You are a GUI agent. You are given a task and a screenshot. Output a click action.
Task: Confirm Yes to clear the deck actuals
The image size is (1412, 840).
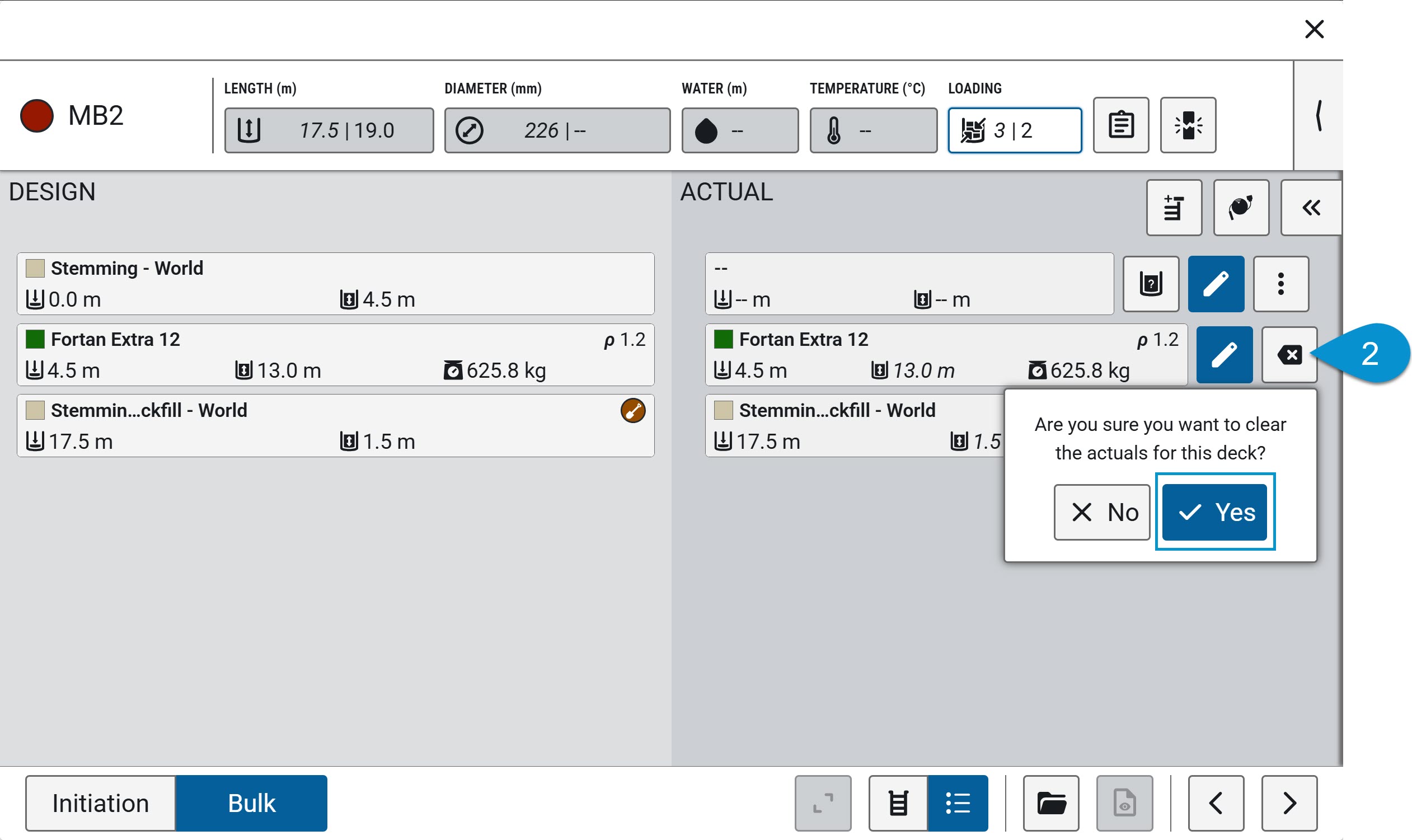pos(1214,512)
